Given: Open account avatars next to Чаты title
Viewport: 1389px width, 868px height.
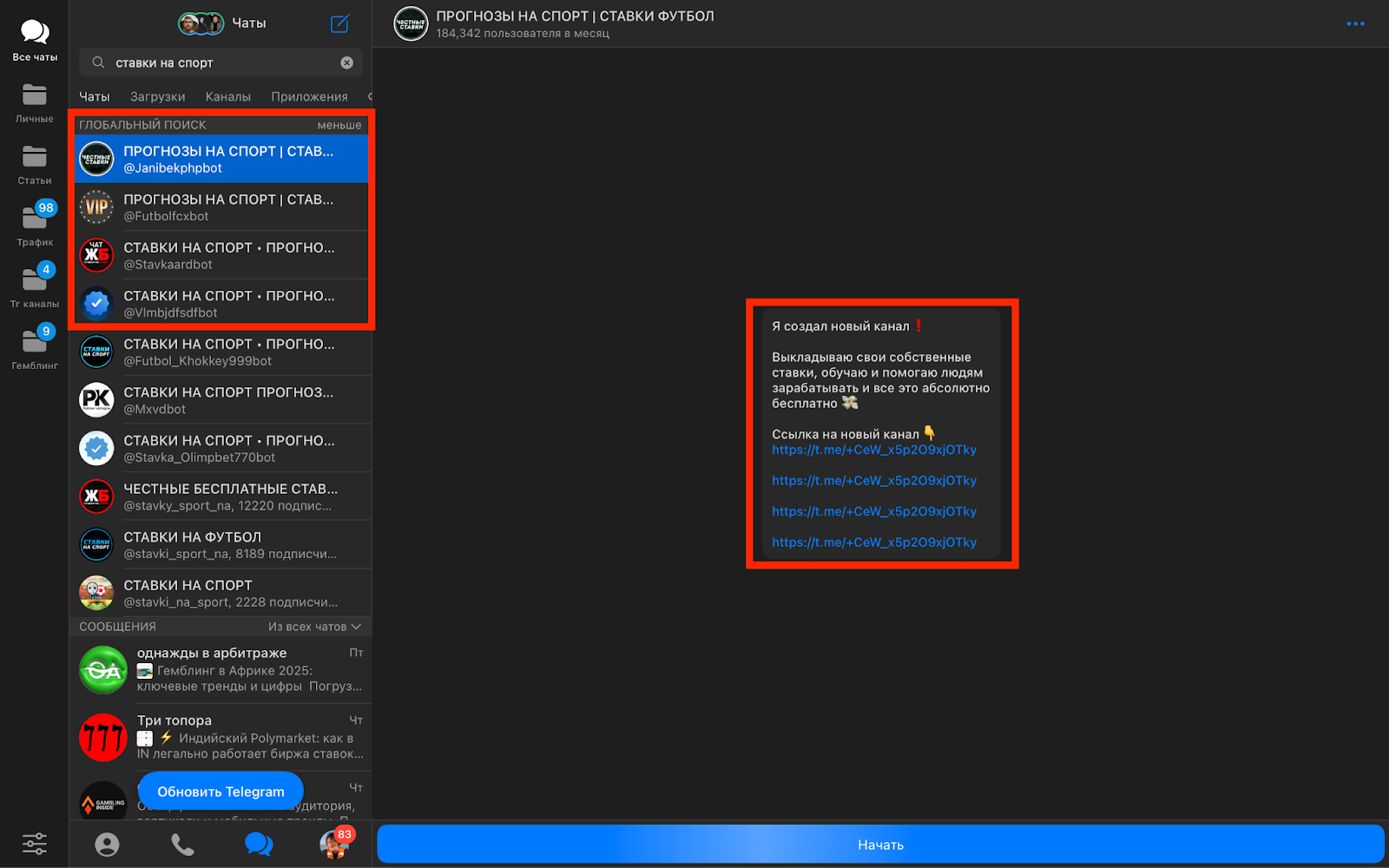Looking at the screenshot, I should [201, 23].
